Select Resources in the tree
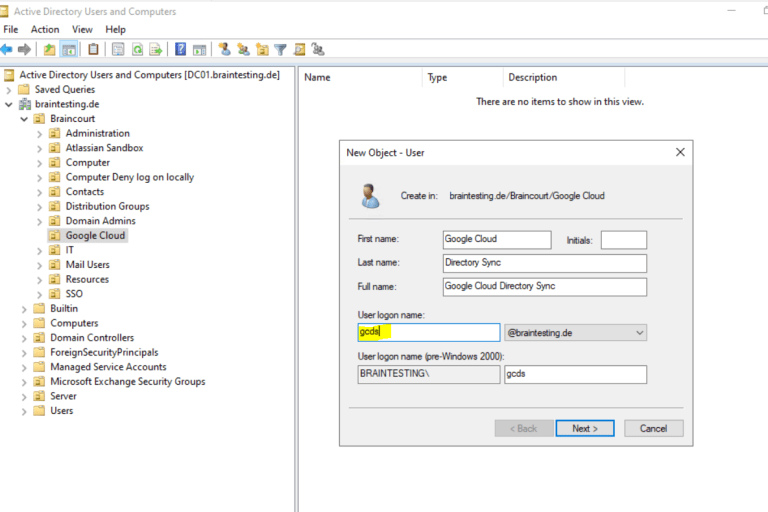This screenshot has width=768, height=512. [87, 279]
